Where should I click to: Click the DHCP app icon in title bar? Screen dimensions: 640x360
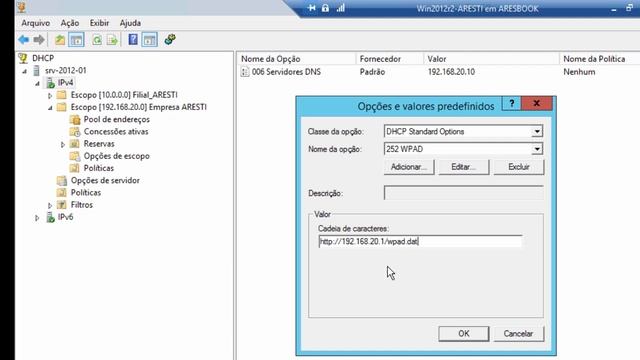coord(22,7)
